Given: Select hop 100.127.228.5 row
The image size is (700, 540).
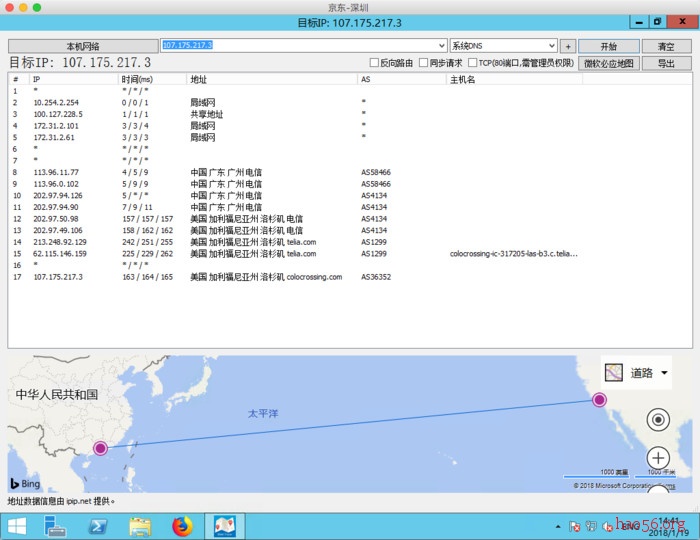Looking at the screenshot, I should [350, 114].
